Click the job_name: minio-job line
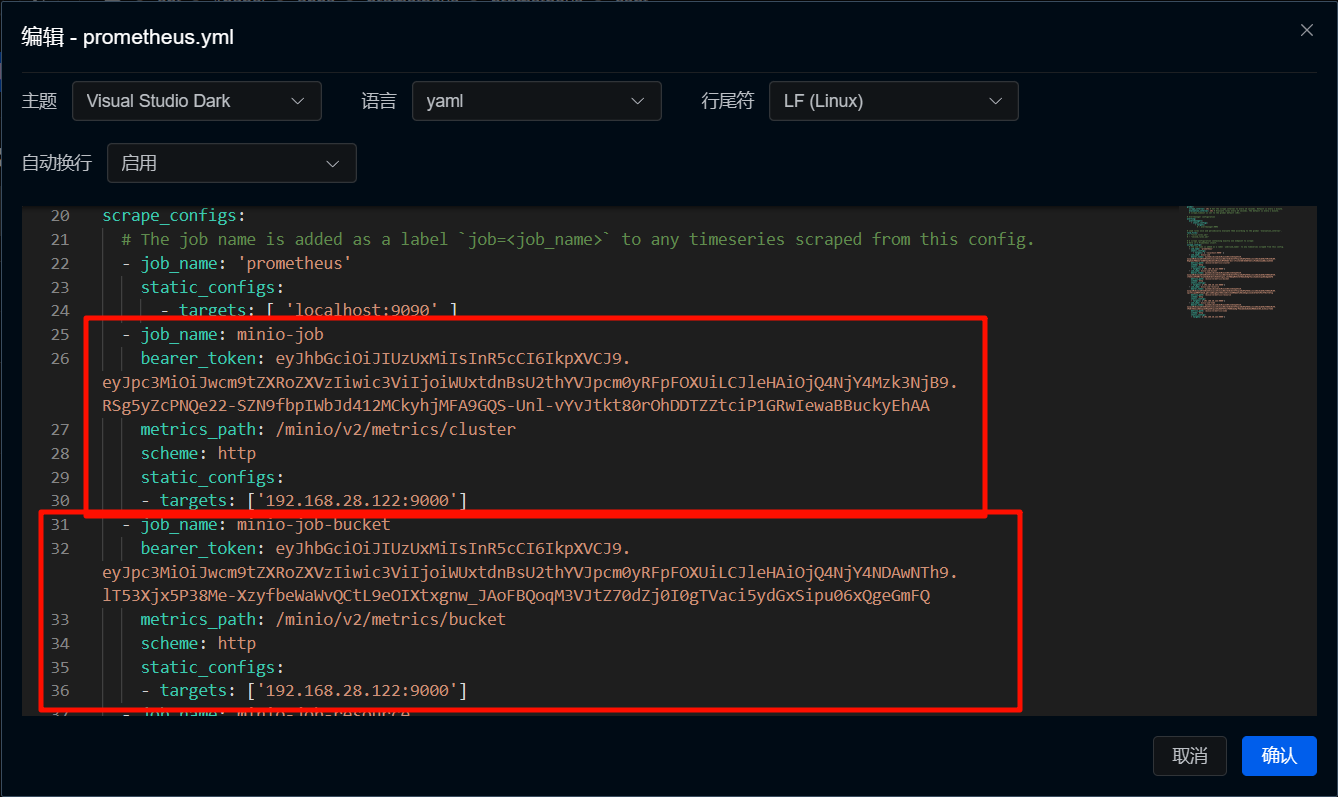Image resolution: width=1338 pixels, height=797 pixels. [222, 334]
